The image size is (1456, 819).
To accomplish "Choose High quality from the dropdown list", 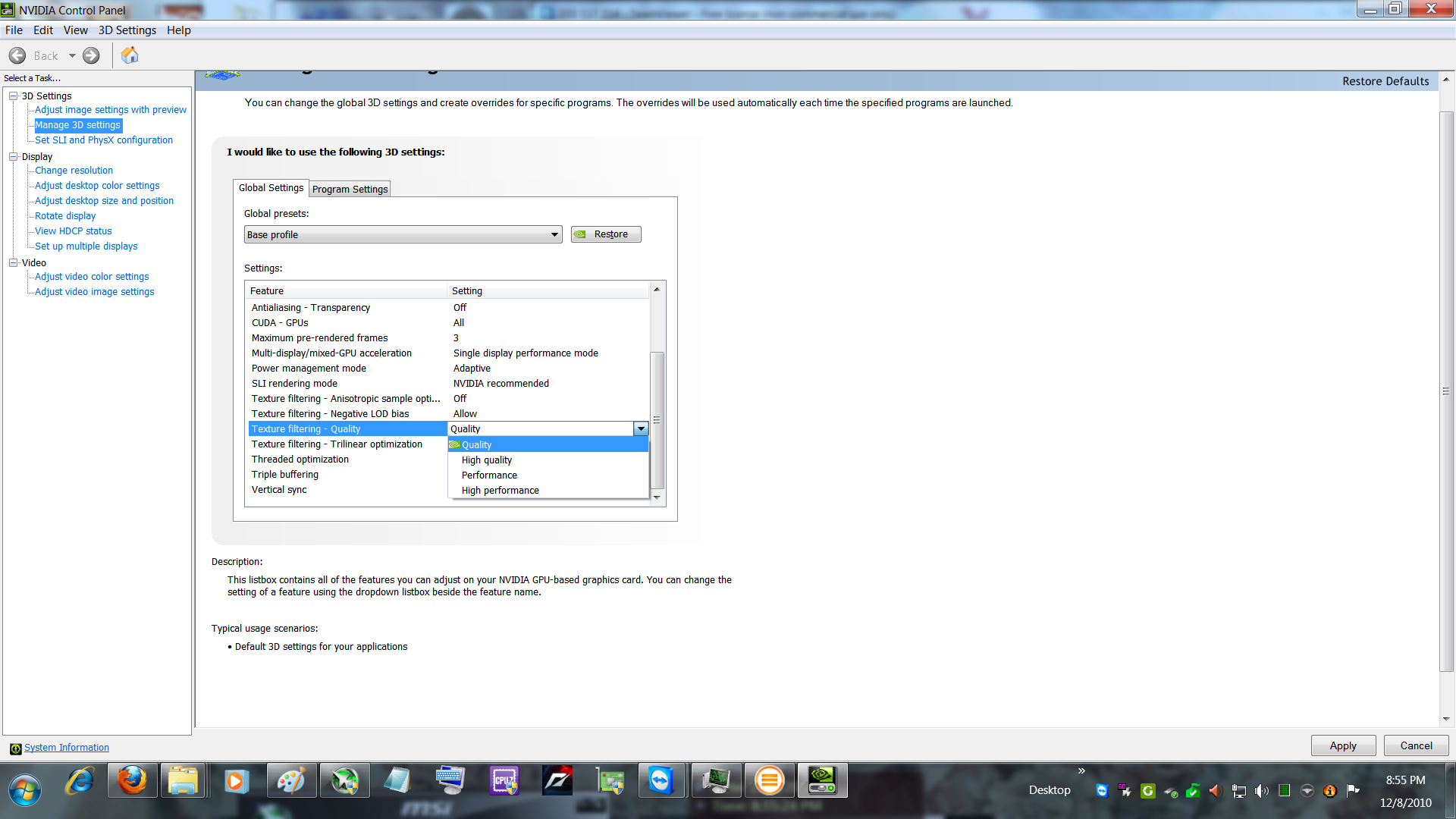I will pos(548,460).
